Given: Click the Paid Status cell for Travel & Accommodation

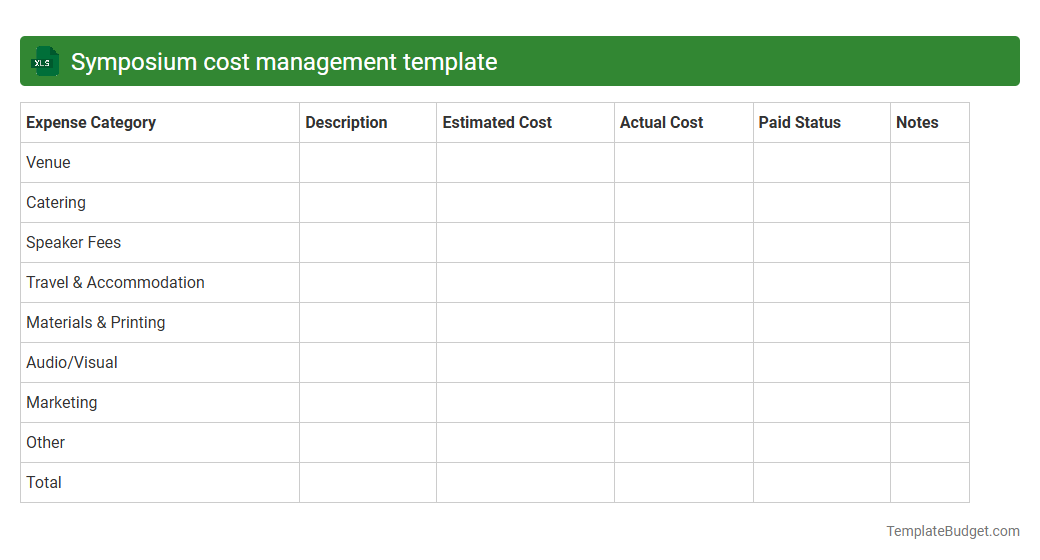Looking at the screenshot, I should [822, 283].
